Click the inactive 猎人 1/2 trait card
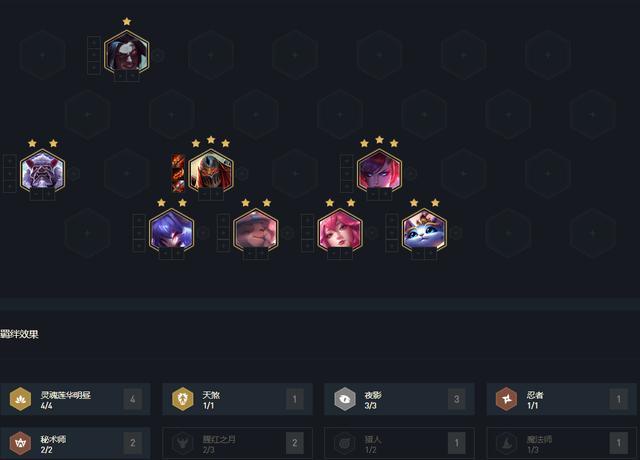The width and height of the screenshot is (640, 460). tap(399, 443)
